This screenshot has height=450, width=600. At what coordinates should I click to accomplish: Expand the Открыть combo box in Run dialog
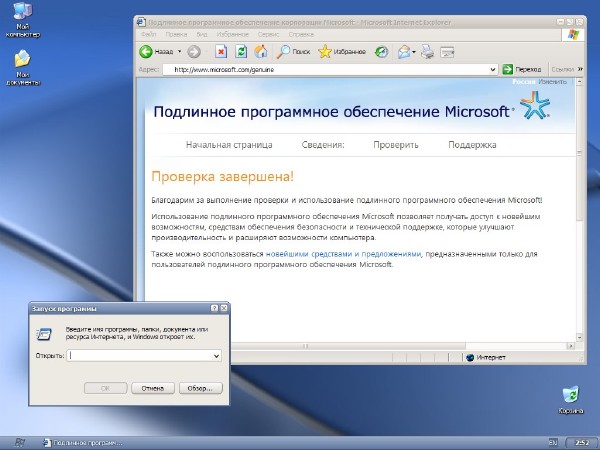point(216,355)
